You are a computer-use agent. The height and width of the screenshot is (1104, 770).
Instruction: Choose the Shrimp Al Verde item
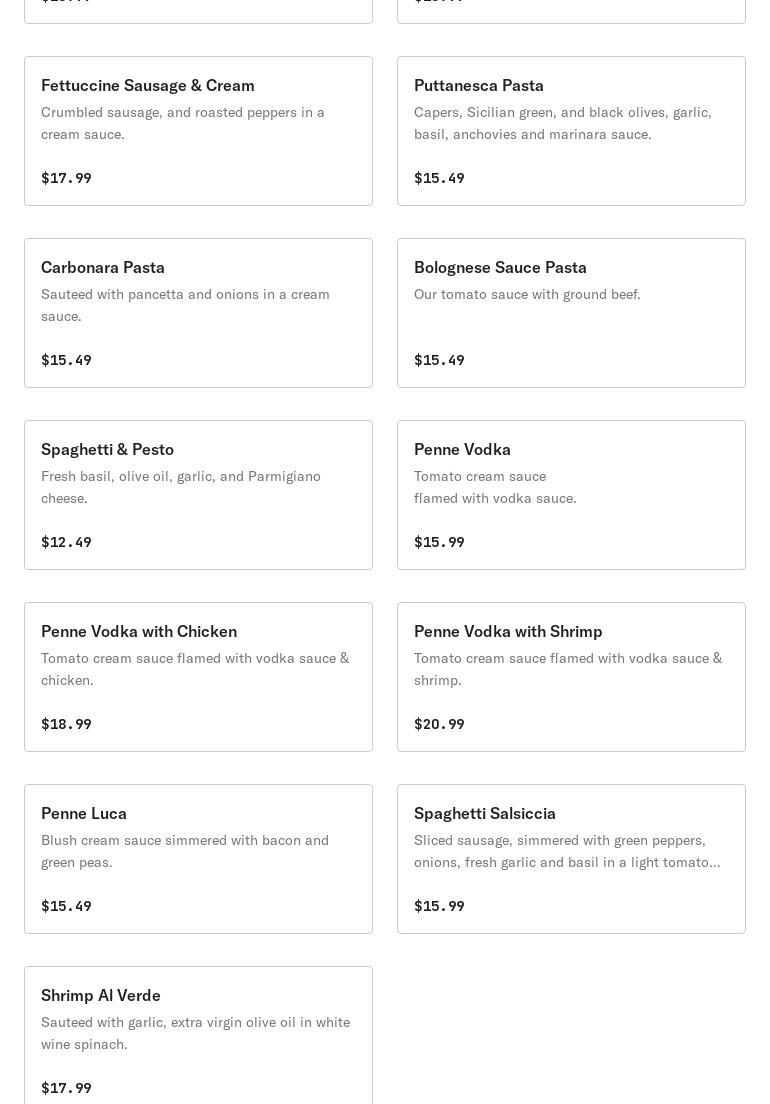[x=198, y=1037]
